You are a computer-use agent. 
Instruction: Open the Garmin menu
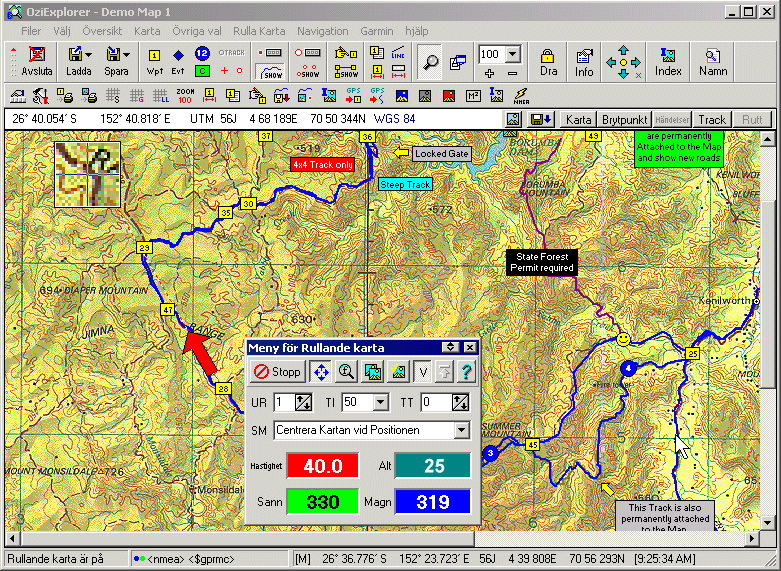coord(377,31)
